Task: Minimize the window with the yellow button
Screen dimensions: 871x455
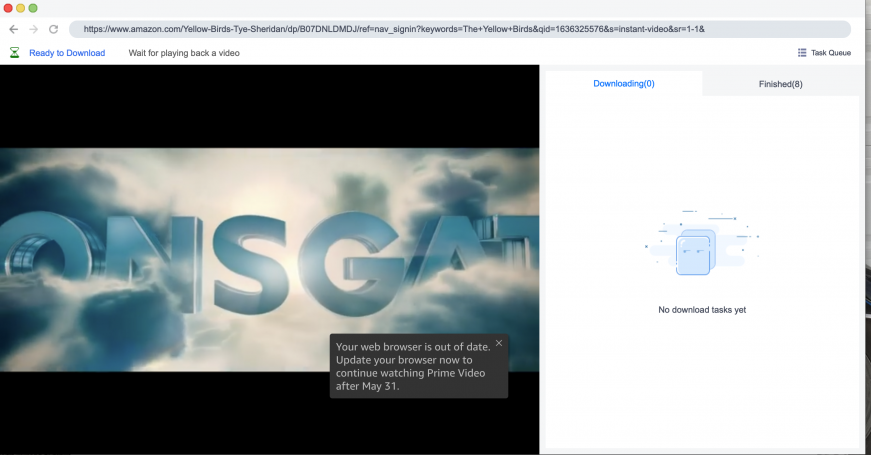Action: [x=21, y=8]
